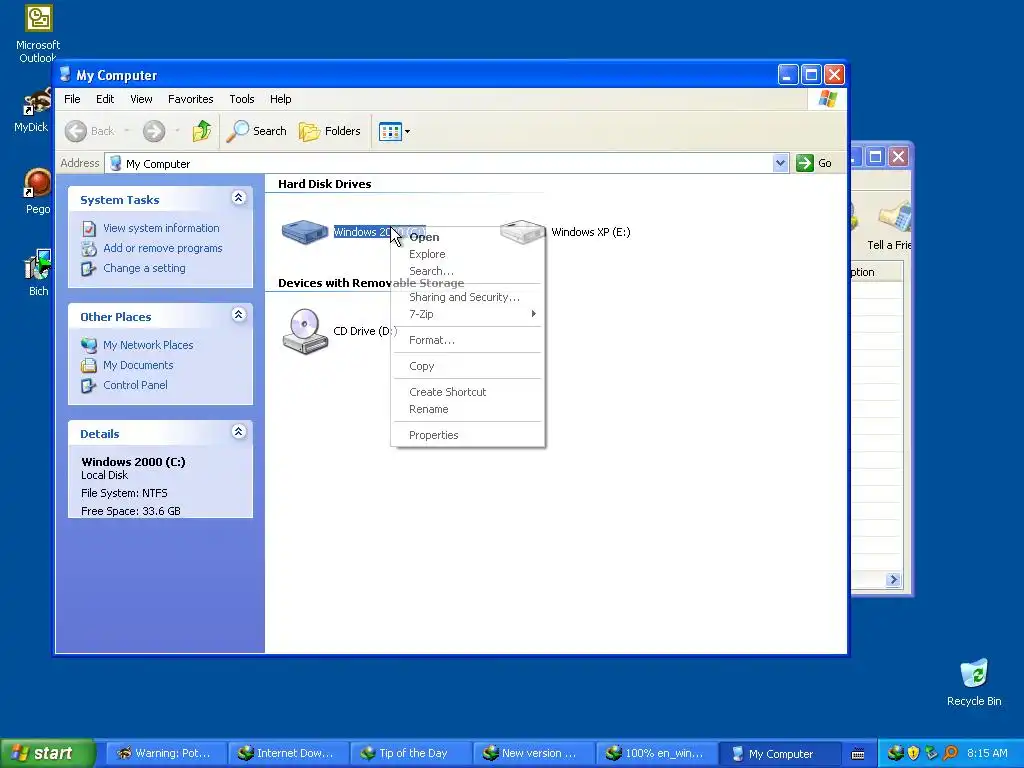Screen dimensions: 1024x768
Task: Select the CD Drive (D:) icon
Action: pyautogui.click(x=304, y=331)
